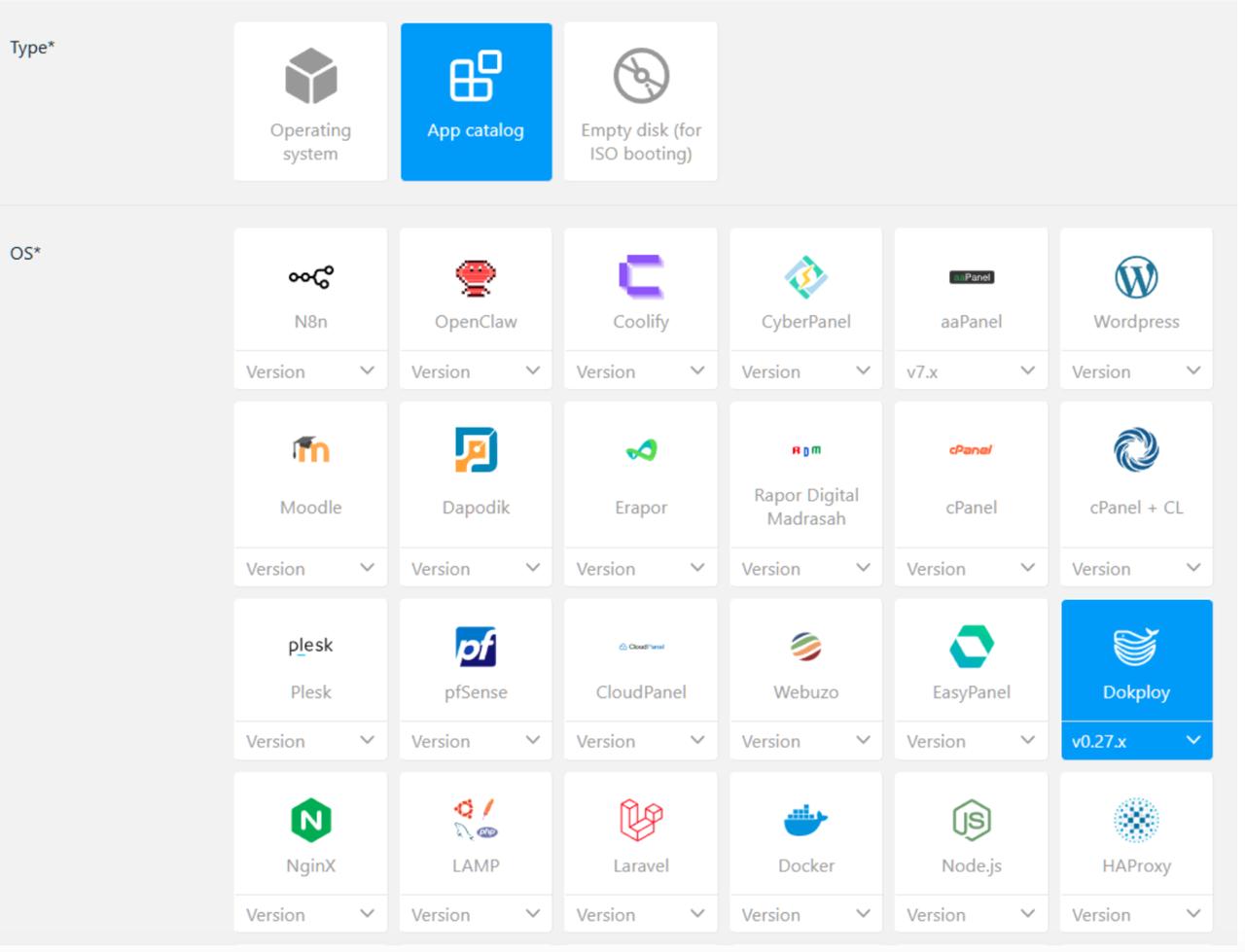Choose the Wordpress logo icon

coord(1136,277)
